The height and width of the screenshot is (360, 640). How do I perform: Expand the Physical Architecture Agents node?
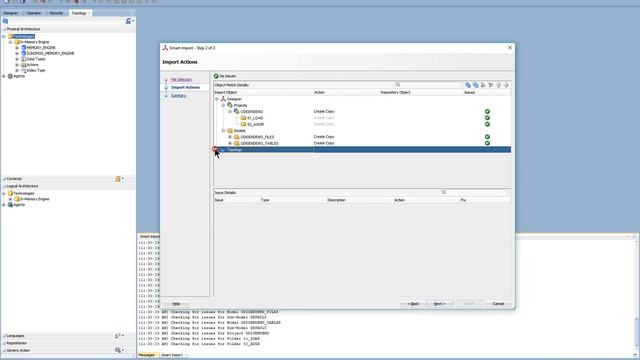coord(4,76)
